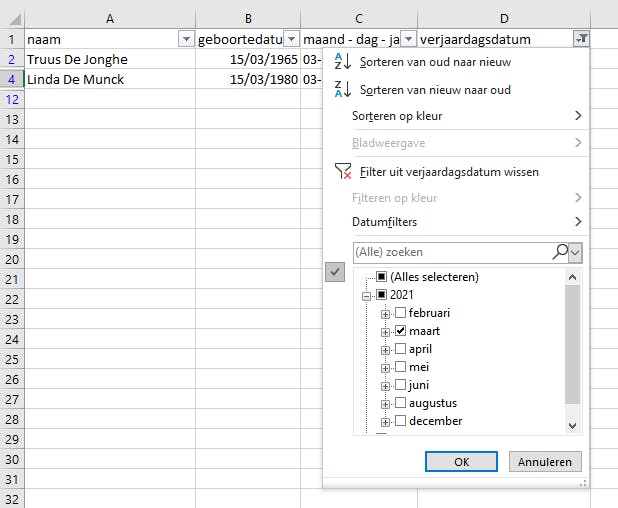Screen dimensions: 618x508
Task: Click the clear filter funnel icon
Action: click(x=342, y=171)
